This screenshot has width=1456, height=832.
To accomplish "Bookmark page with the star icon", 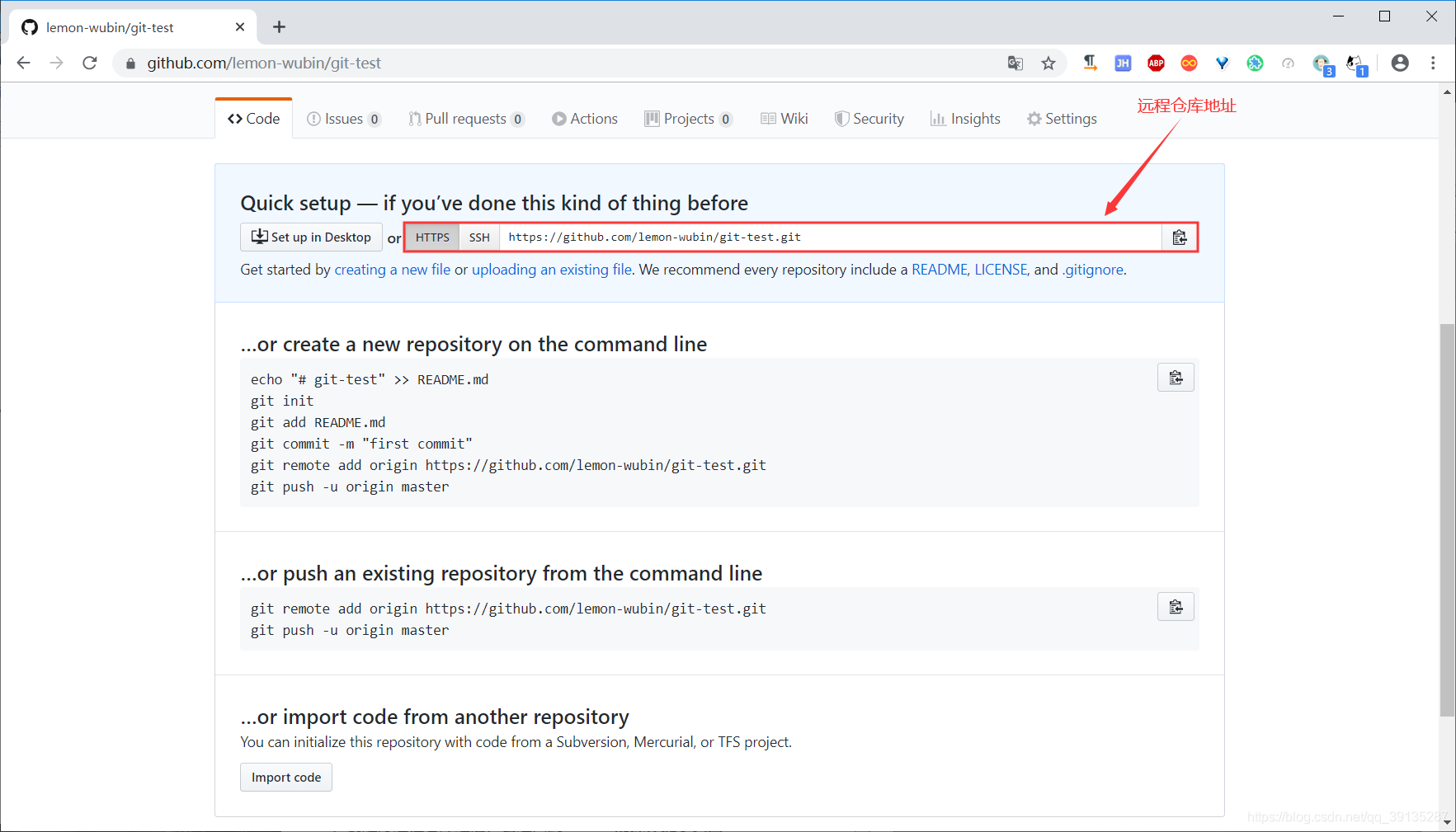I will click(1048, 63).
